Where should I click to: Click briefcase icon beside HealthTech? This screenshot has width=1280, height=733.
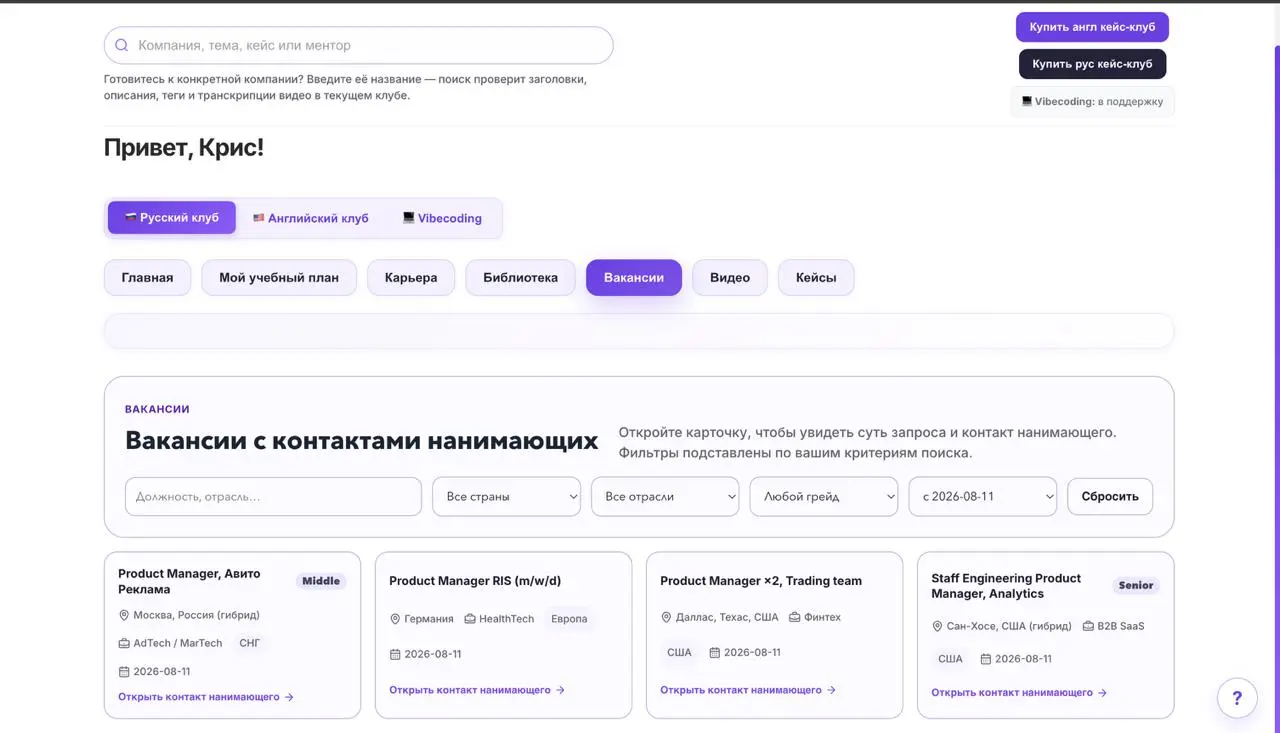(x=470, y=619)
